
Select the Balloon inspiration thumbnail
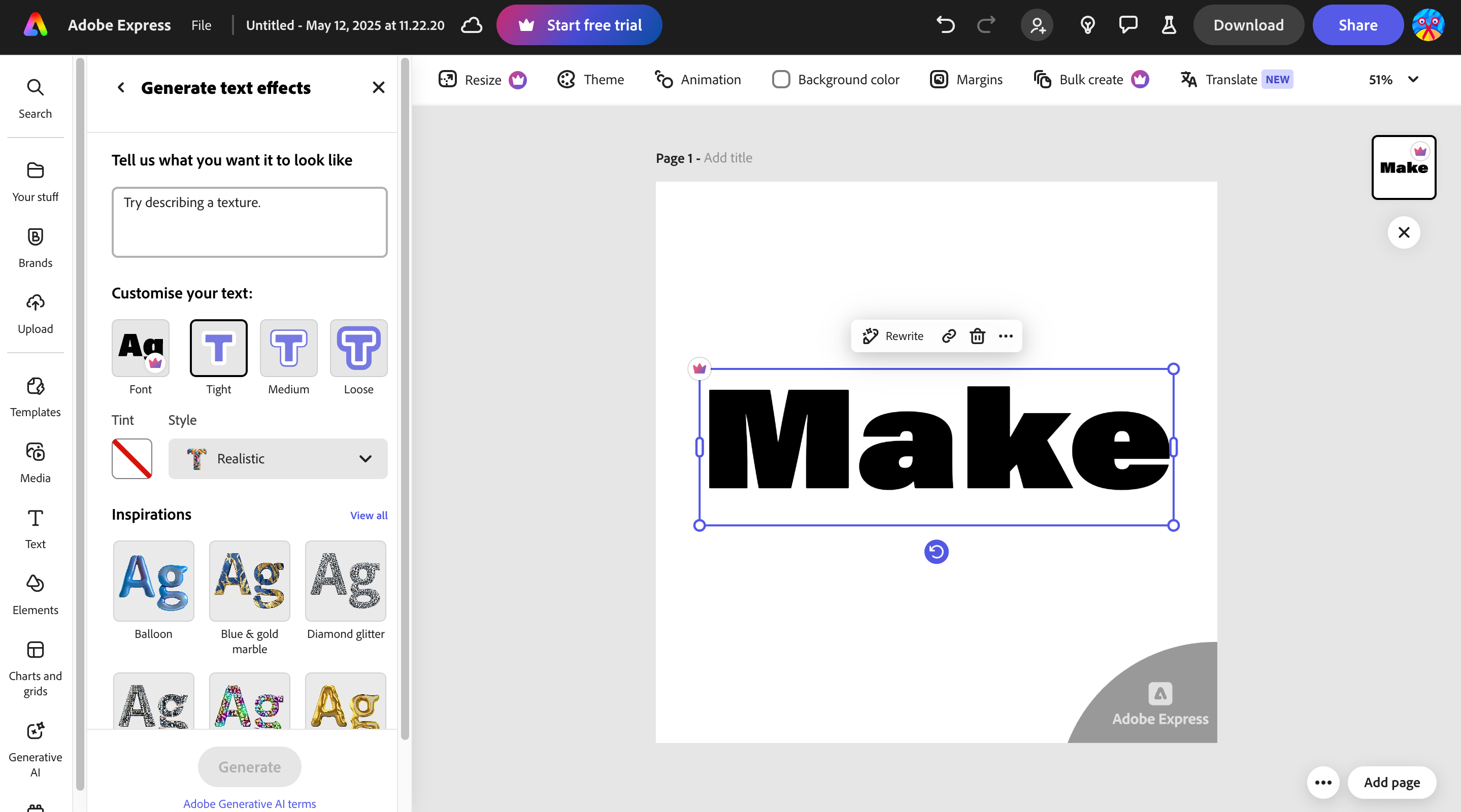click(x=153, y=581)
